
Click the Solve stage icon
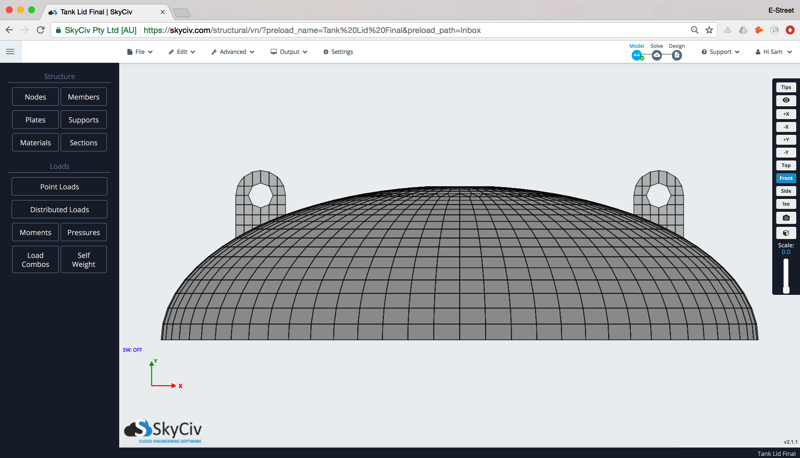tap(657, 55)
